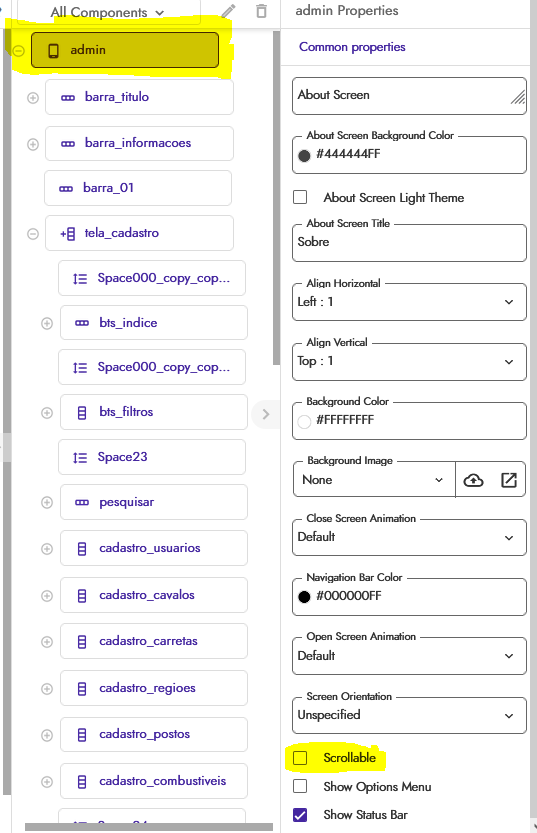Image resolution: width=537 pixels, height=833 pixels.
Task: Click the barra_01 arrangement icon
Action: (x=66, y=189)
